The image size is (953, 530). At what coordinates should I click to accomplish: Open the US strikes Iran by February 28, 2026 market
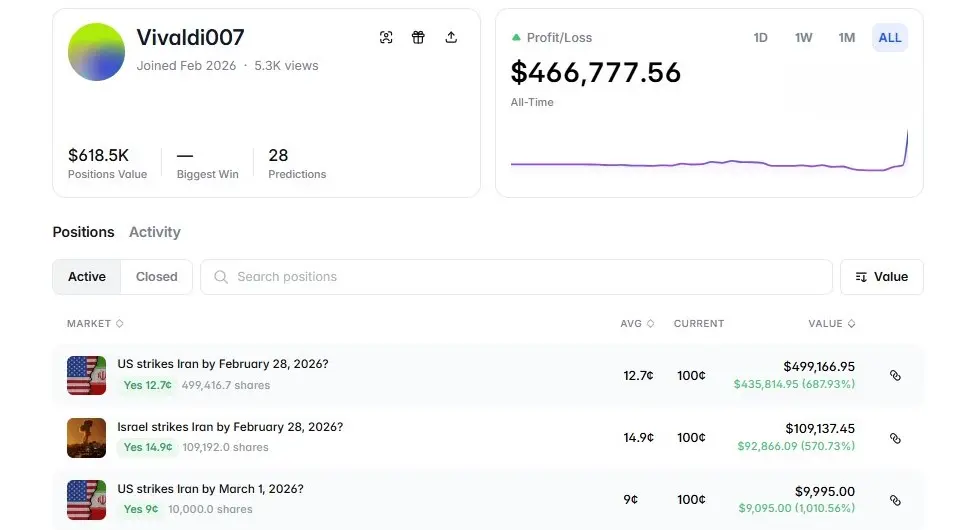(x=222, y=364)
